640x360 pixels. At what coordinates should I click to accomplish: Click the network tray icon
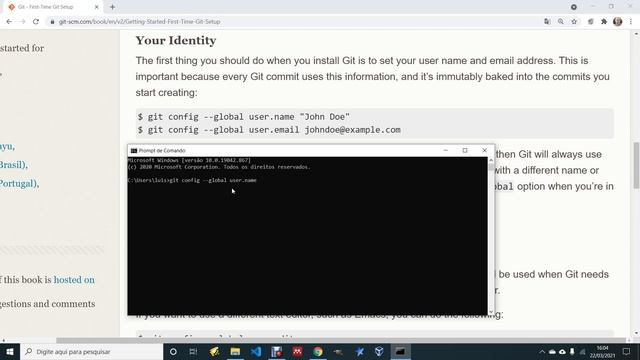[x=582, y=351]
